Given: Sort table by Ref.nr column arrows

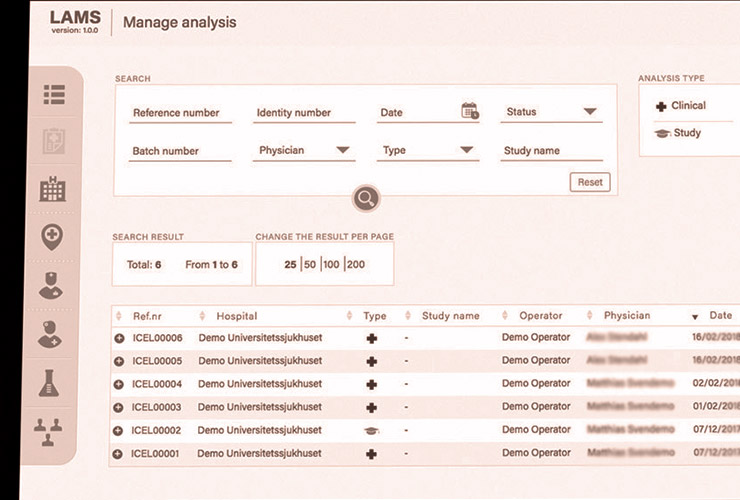Looking at the screenshot, I should click(119, 316).
